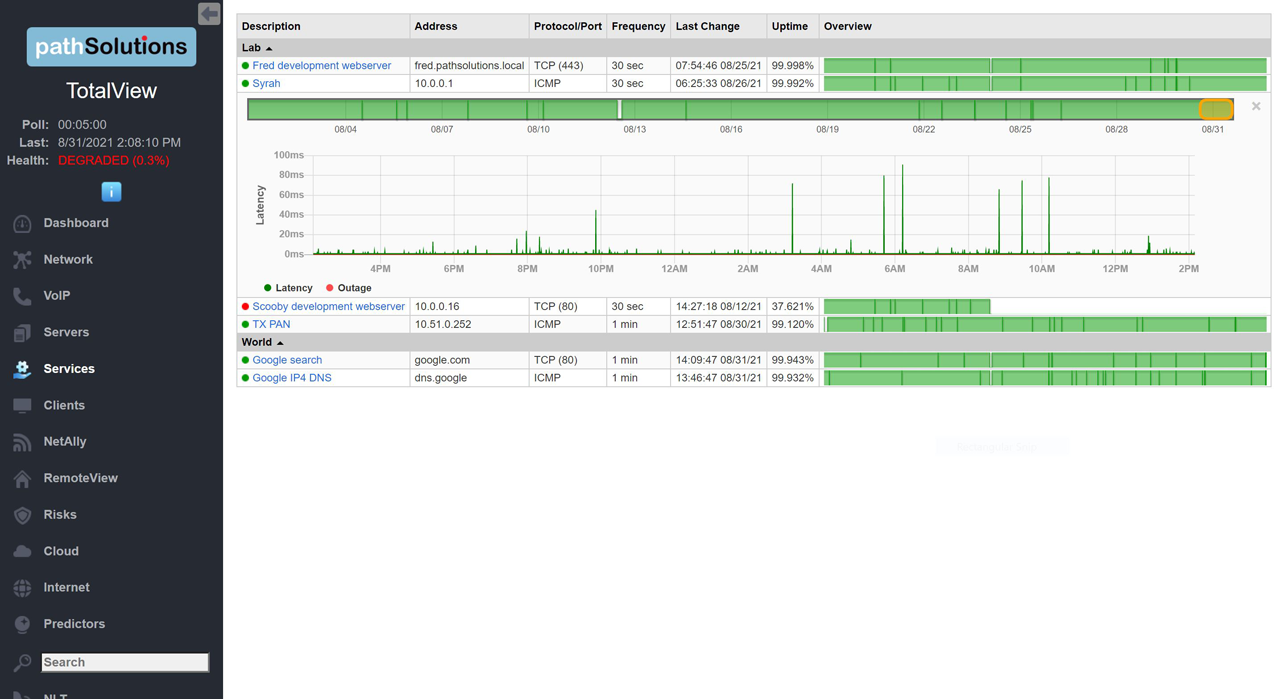Screen dimensions: 1280x699
Task: Toggle the Outage legend series
Action: (348, 288)
